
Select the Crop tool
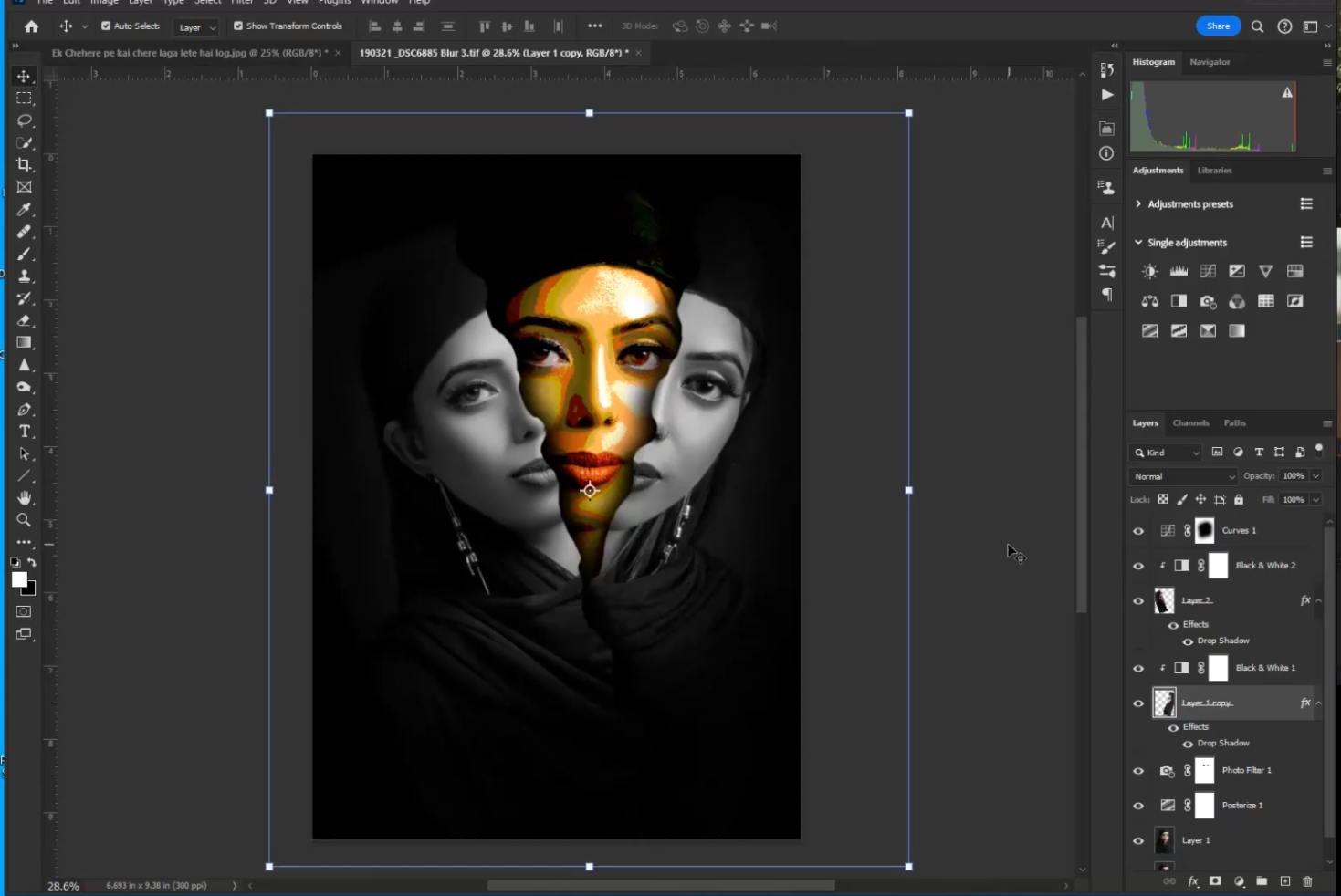pos(24,165)
